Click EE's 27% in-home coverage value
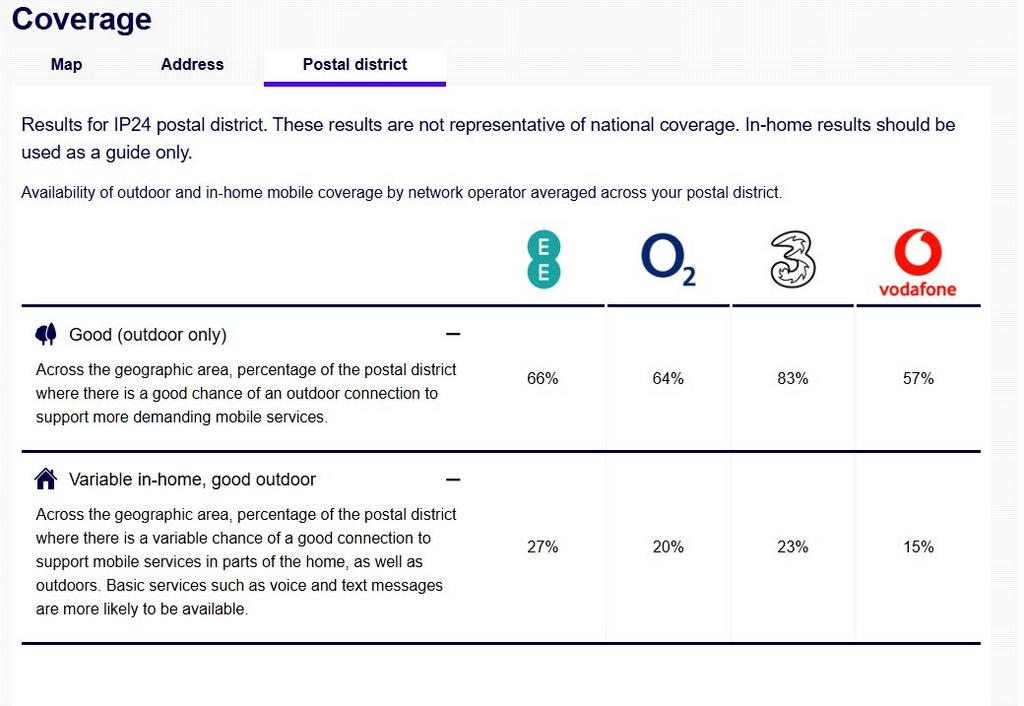 543,547
